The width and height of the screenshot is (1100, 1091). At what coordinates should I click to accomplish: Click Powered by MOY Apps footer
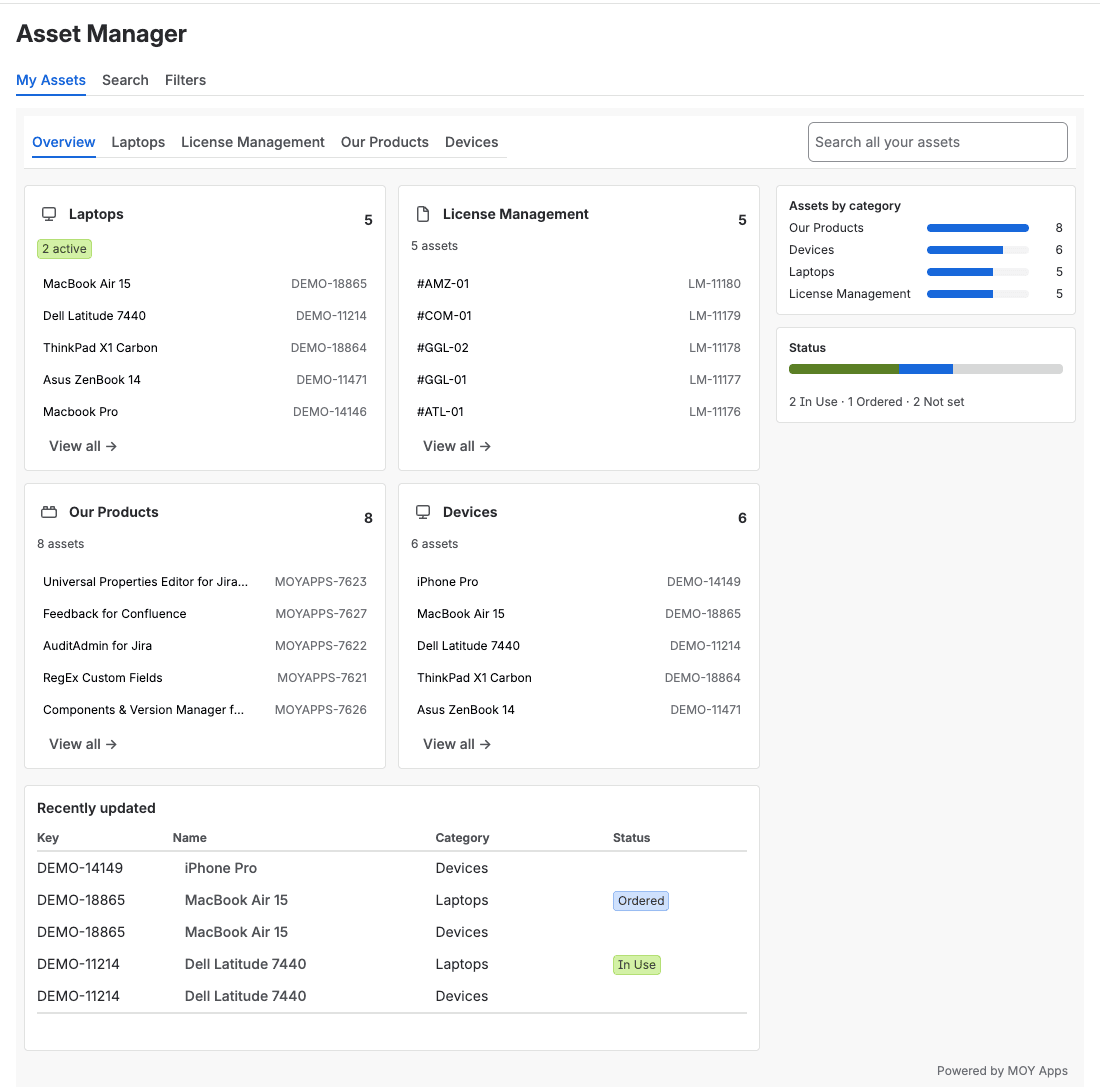pos(1002,1071)
